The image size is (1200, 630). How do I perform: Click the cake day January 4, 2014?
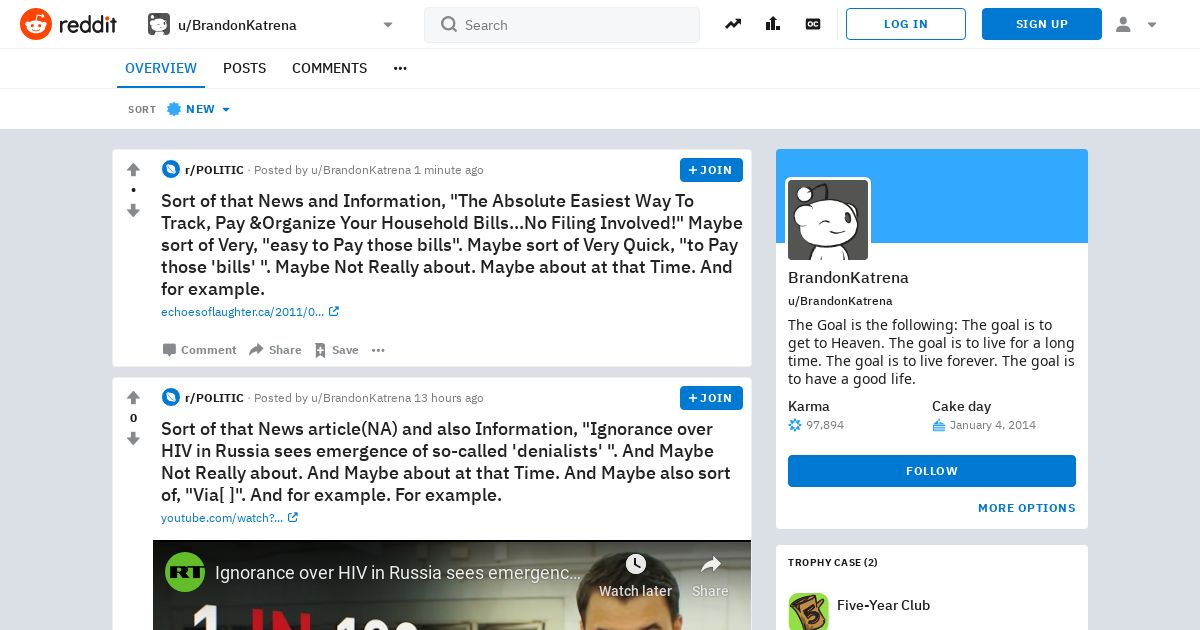[993, 425]
